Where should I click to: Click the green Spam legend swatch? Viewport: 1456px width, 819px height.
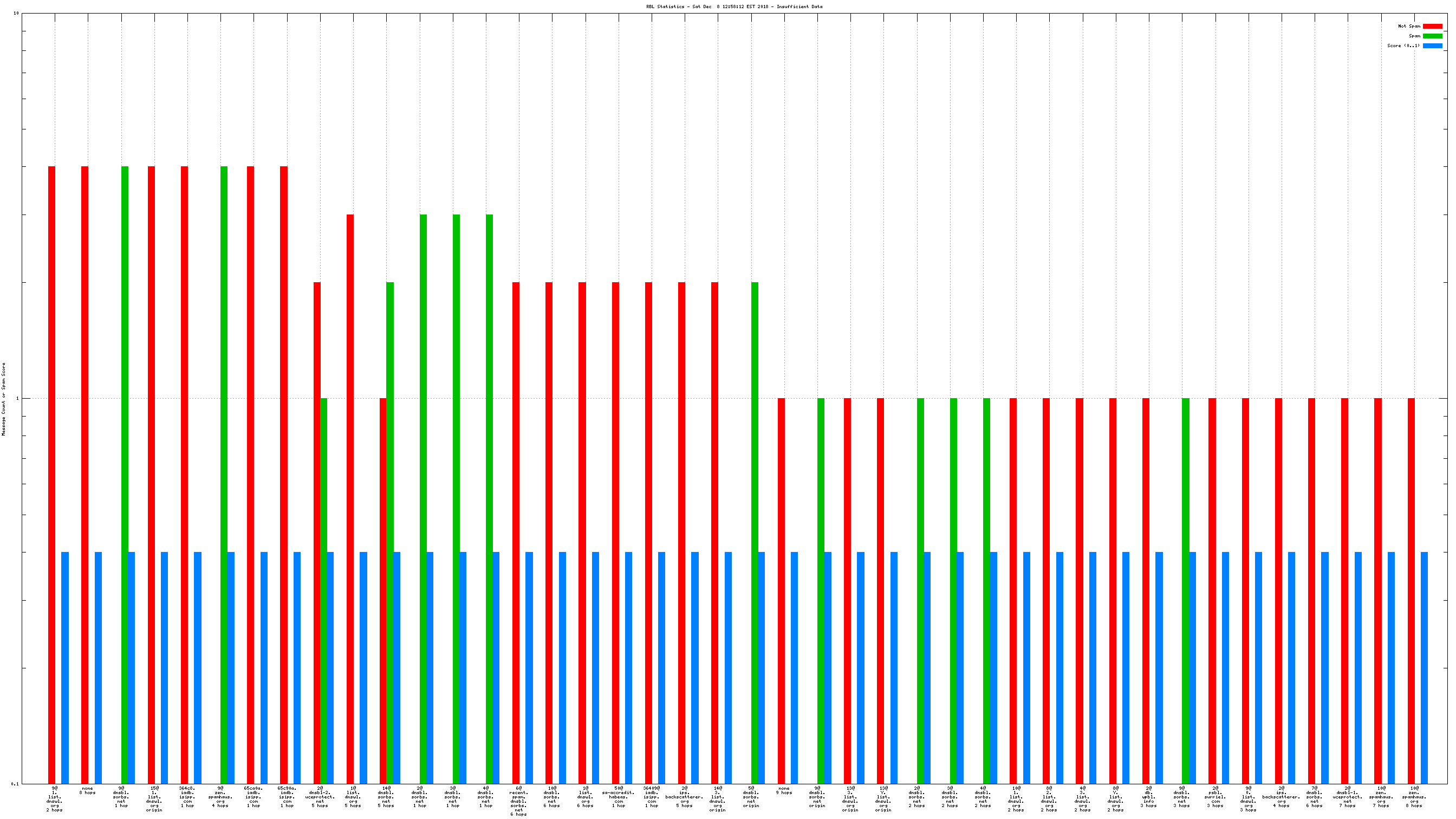[x=1432, y=36]
